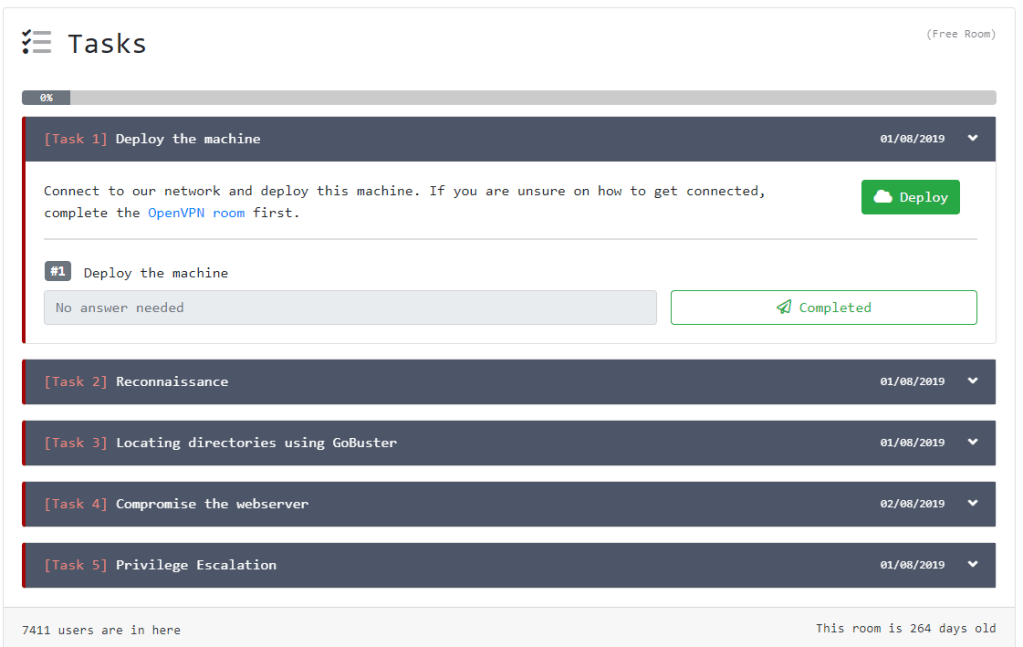Open Task 4 Compromise the webserver title

pyautogui.click(x=212, y=504)
